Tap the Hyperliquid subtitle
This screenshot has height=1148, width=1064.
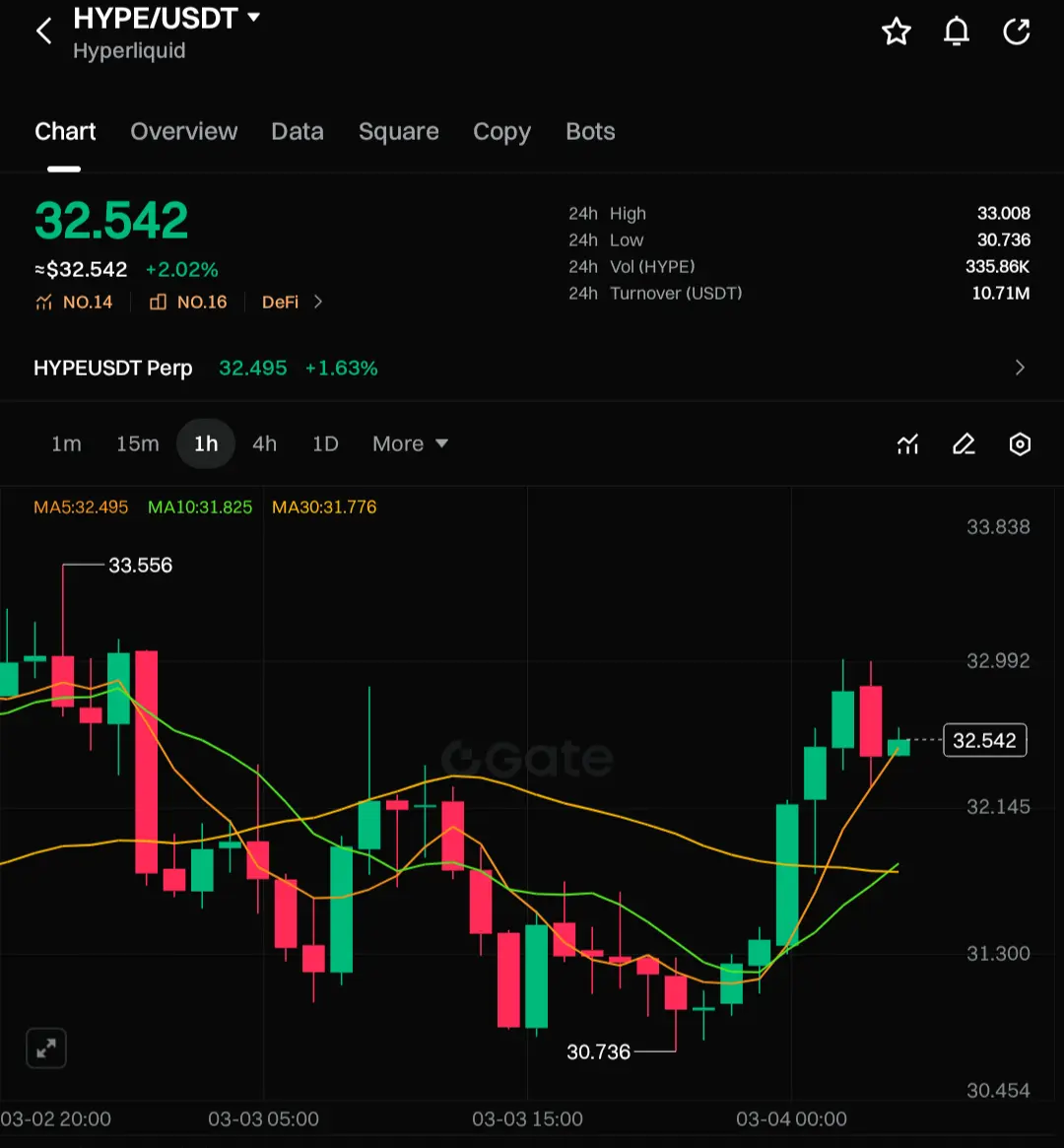(x=129, y=50)
